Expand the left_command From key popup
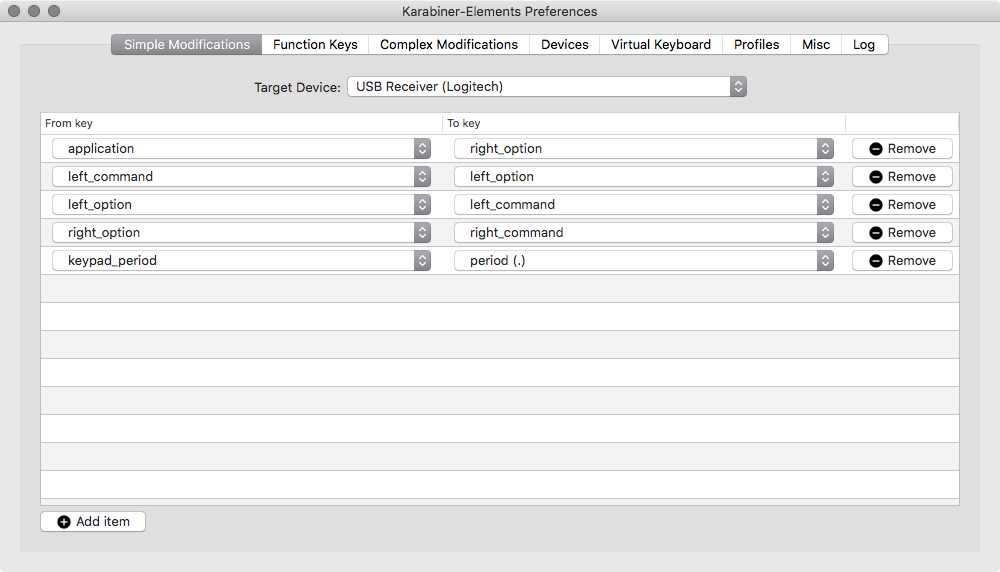 [241, 177]
